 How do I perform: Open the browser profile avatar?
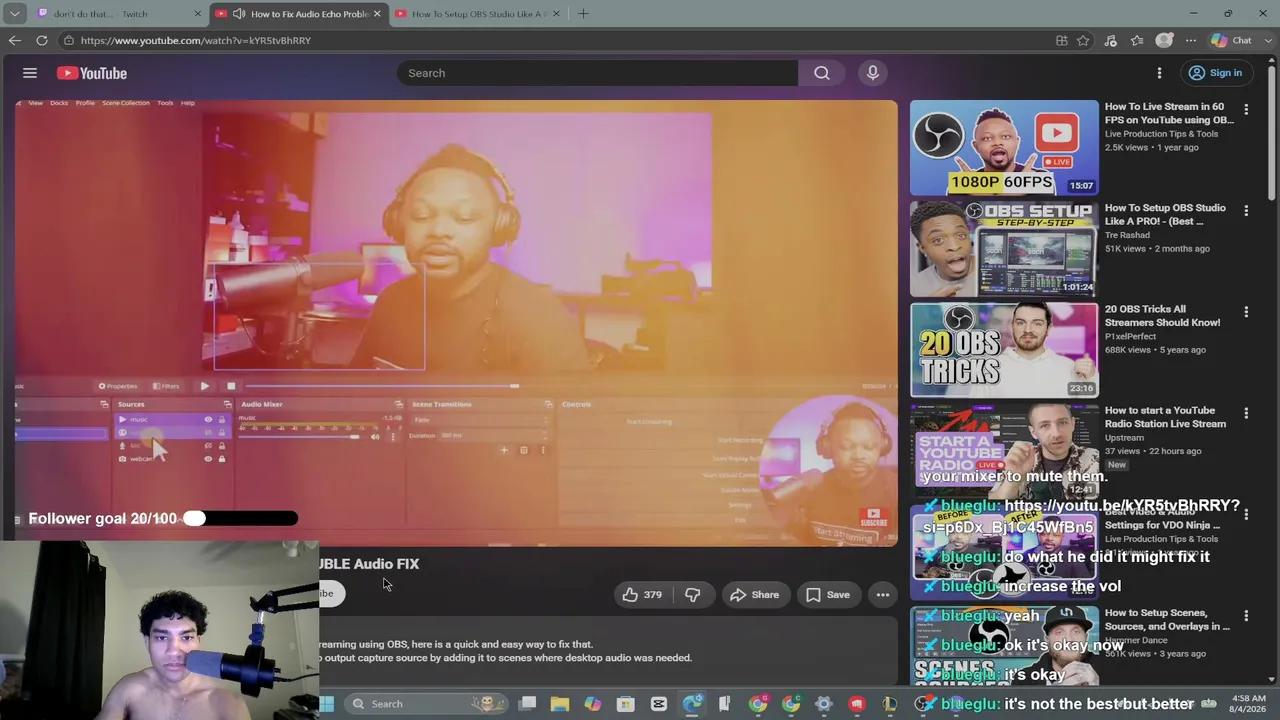pos(1164,40)
